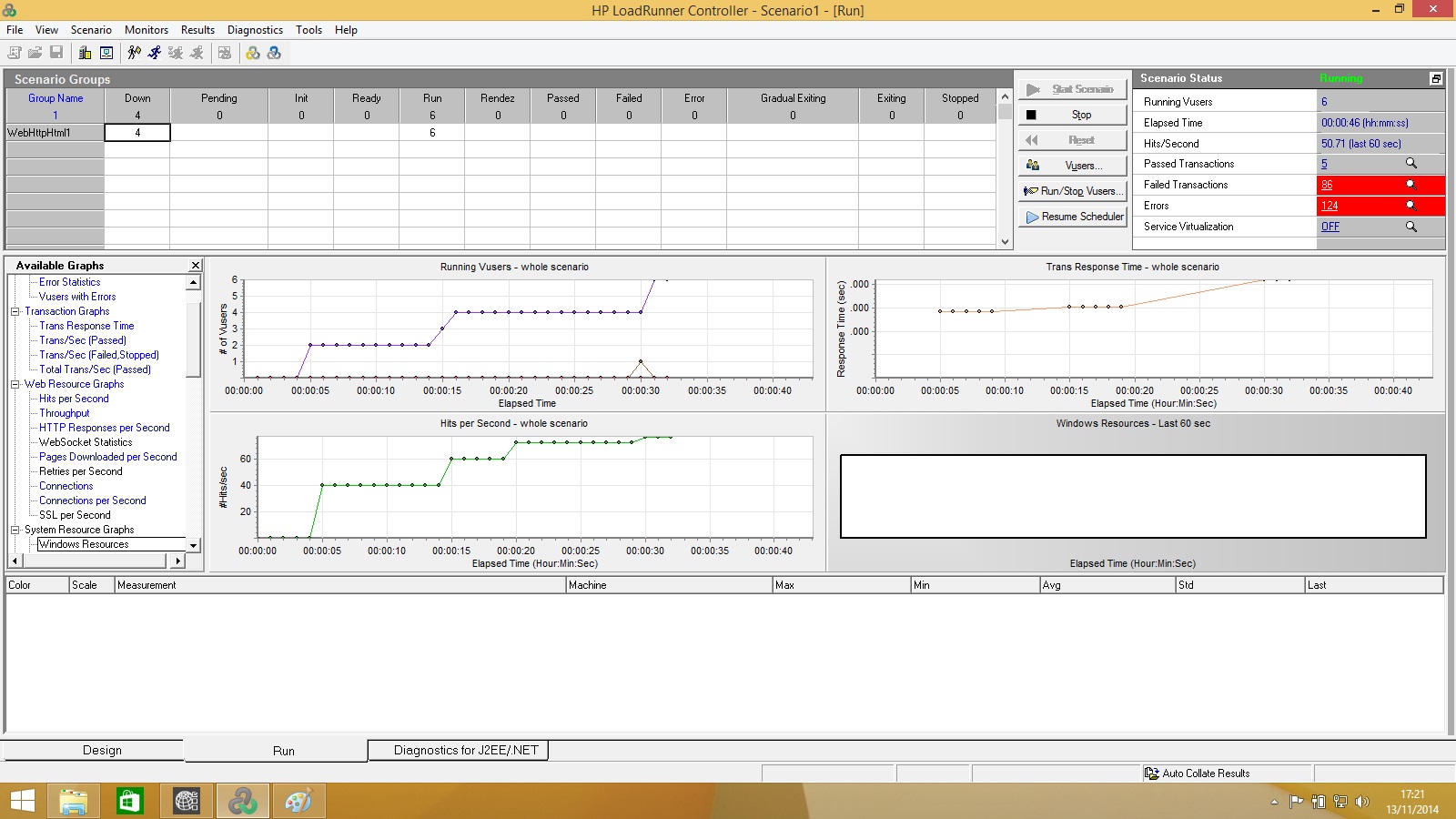Collapse the System Resource Graphs tree node

point(15,530)
